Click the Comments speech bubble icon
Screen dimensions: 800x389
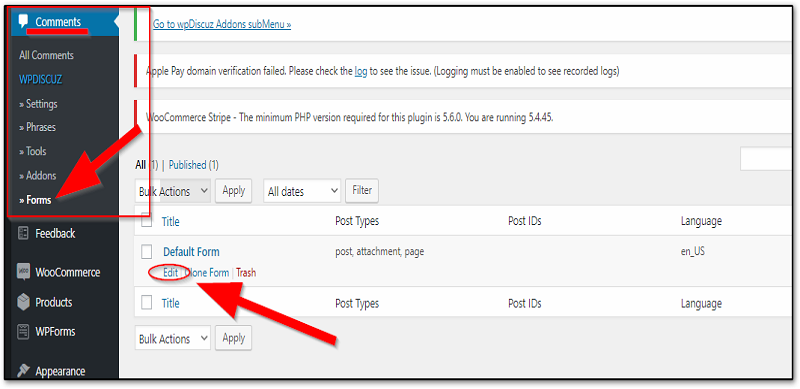click(x=23, y=21)
